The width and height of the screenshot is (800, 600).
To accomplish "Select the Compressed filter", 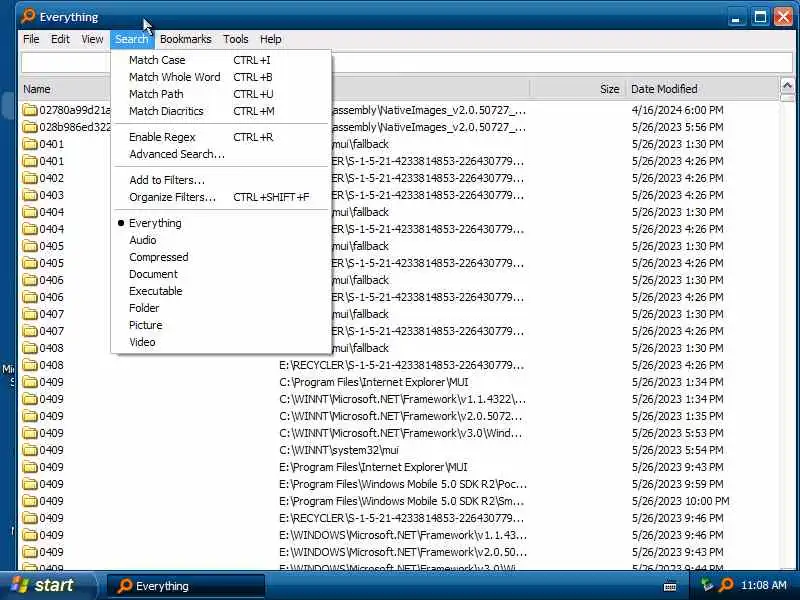I will point(221,257).
